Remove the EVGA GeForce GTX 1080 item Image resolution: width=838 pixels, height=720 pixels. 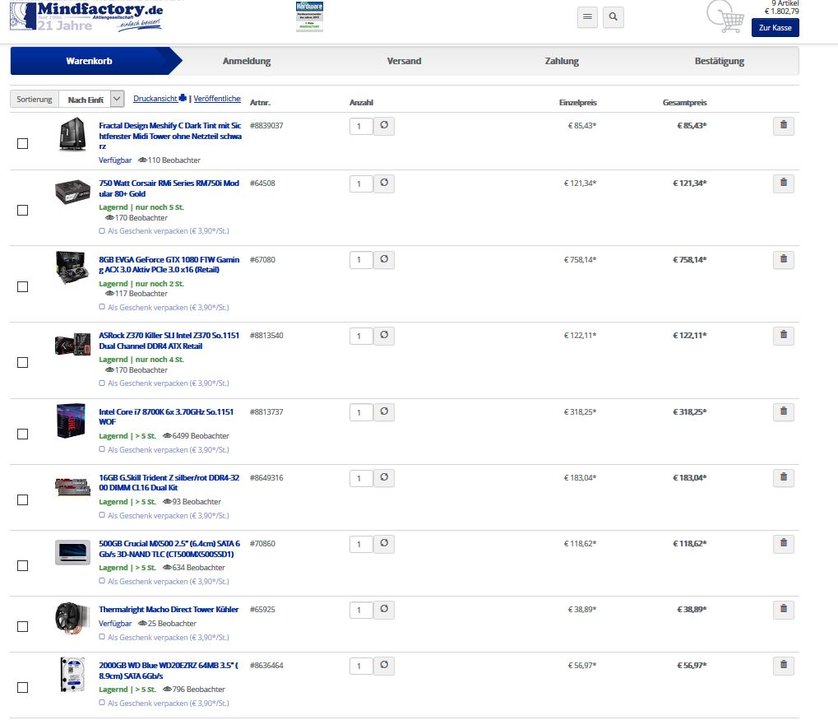tap(784, 260)
